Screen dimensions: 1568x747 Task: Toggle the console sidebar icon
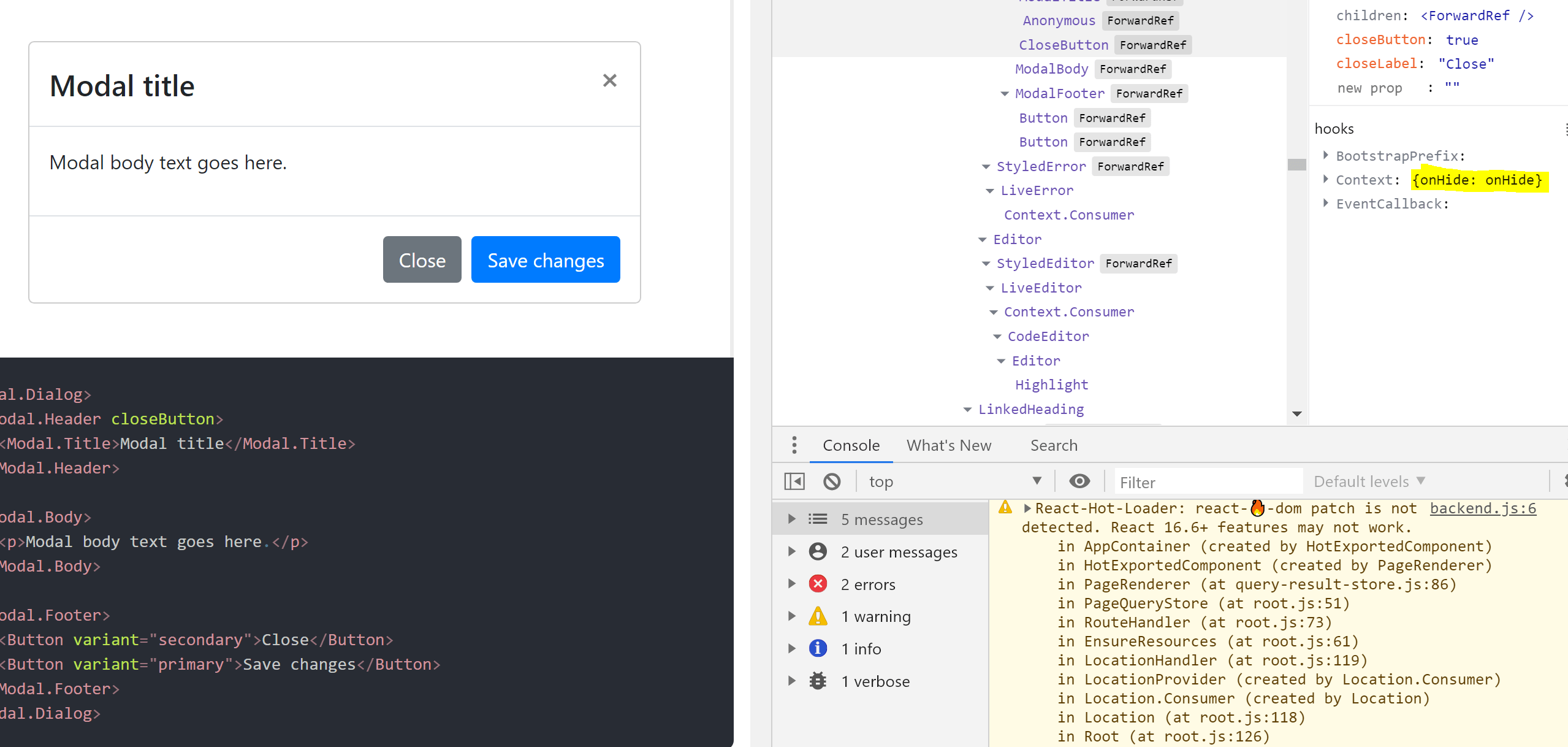point(794,481)
